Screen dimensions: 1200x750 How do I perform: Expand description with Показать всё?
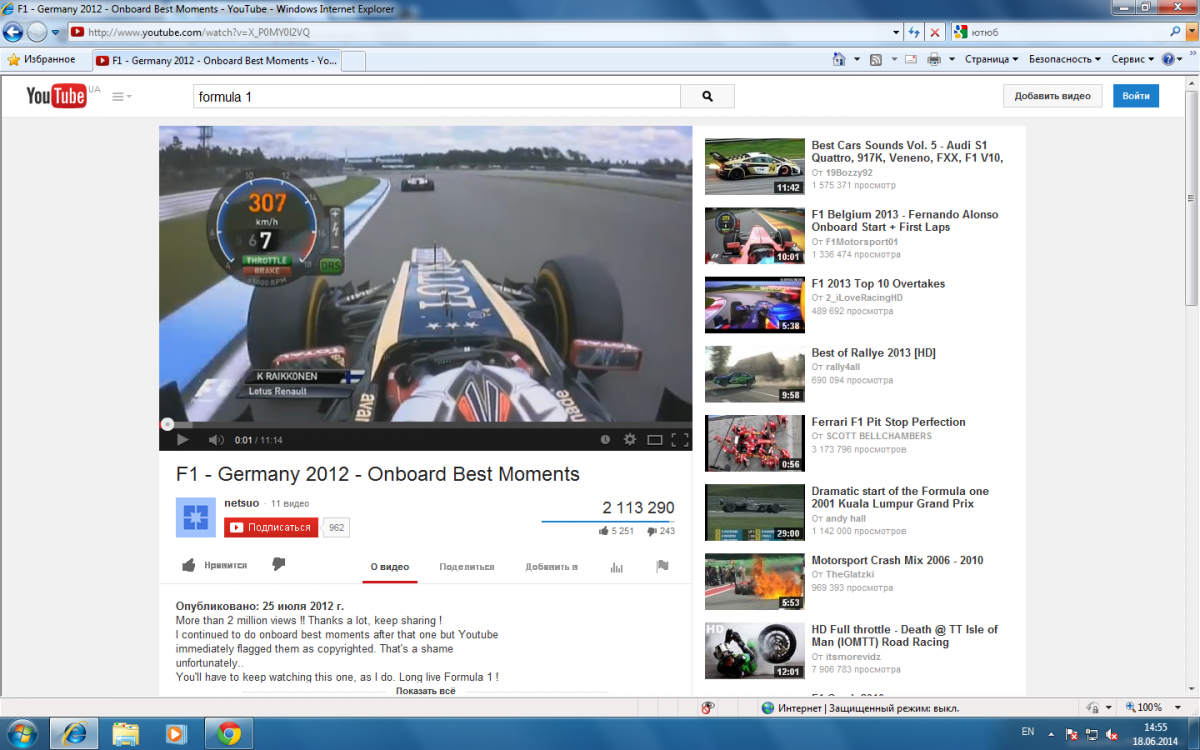[426, 691]
